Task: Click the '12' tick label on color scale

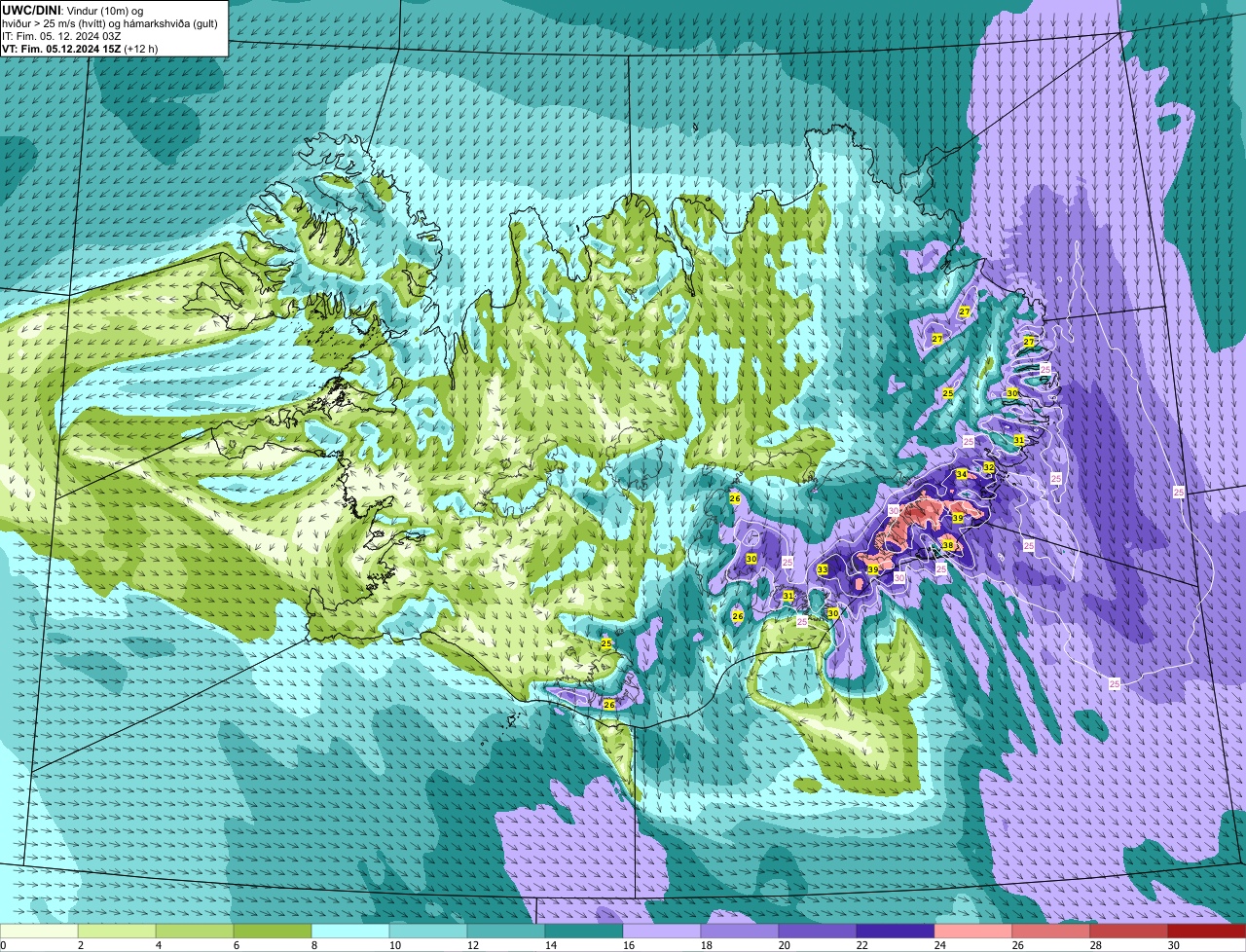Action: click(473, 945)
